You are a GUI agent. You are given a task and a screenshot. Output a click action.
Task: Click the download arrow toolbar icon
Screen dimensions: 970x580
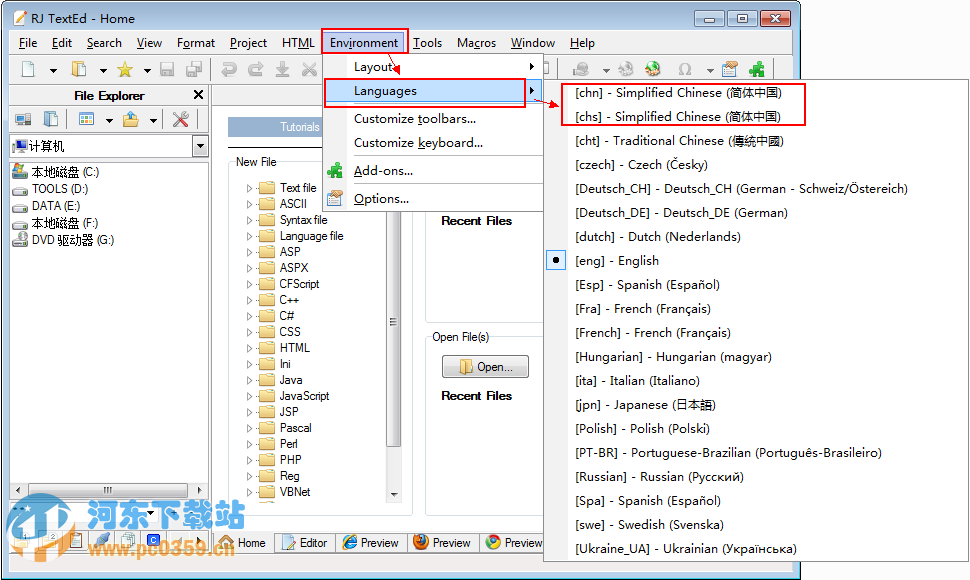coord(283,69)
